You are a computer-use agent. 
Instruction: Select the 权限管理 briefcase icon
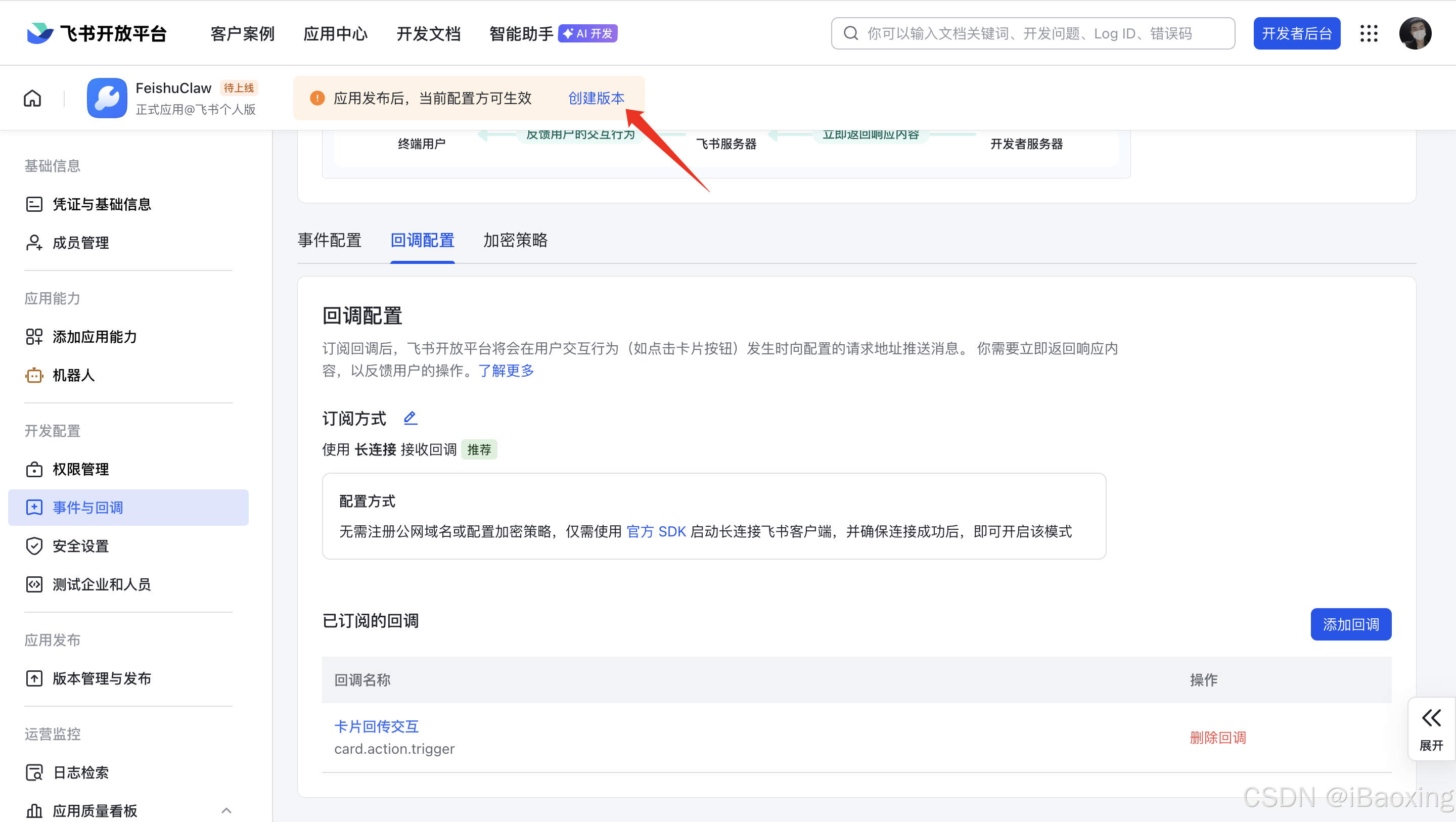pos(34,469)
